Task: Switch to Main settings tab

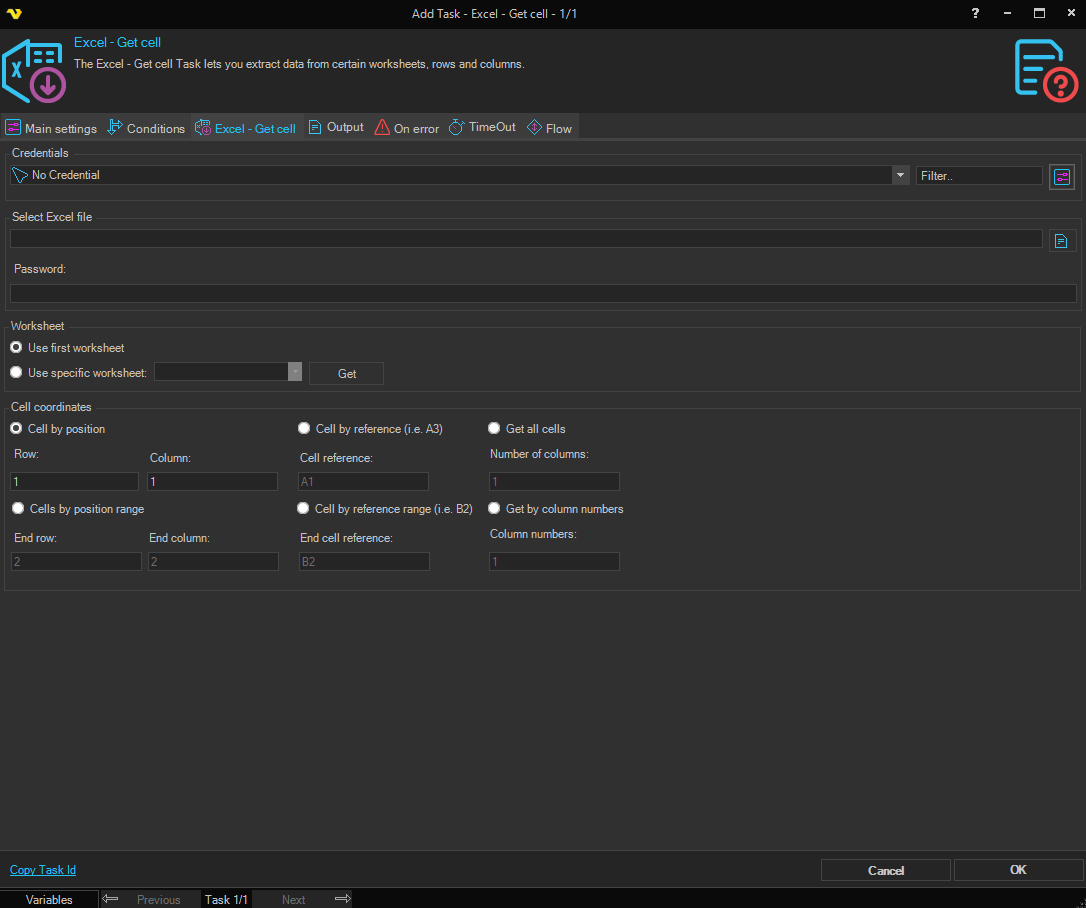Action: [x=51, y=128]
